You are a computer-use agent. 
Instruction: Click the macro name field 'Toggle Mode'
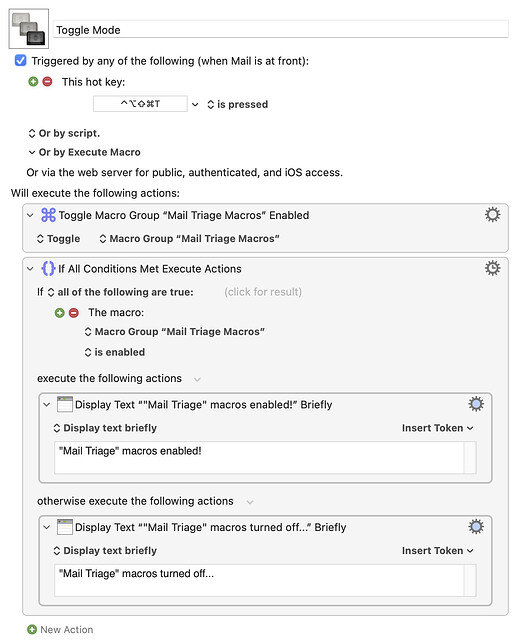281,30
